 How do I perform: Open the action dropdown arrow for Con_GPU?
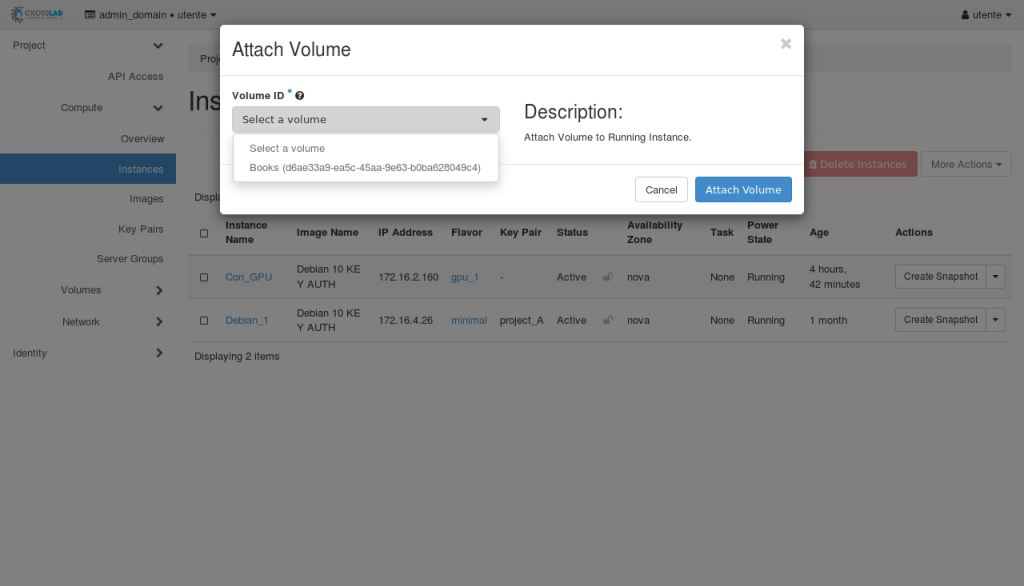tap(995, 277)
